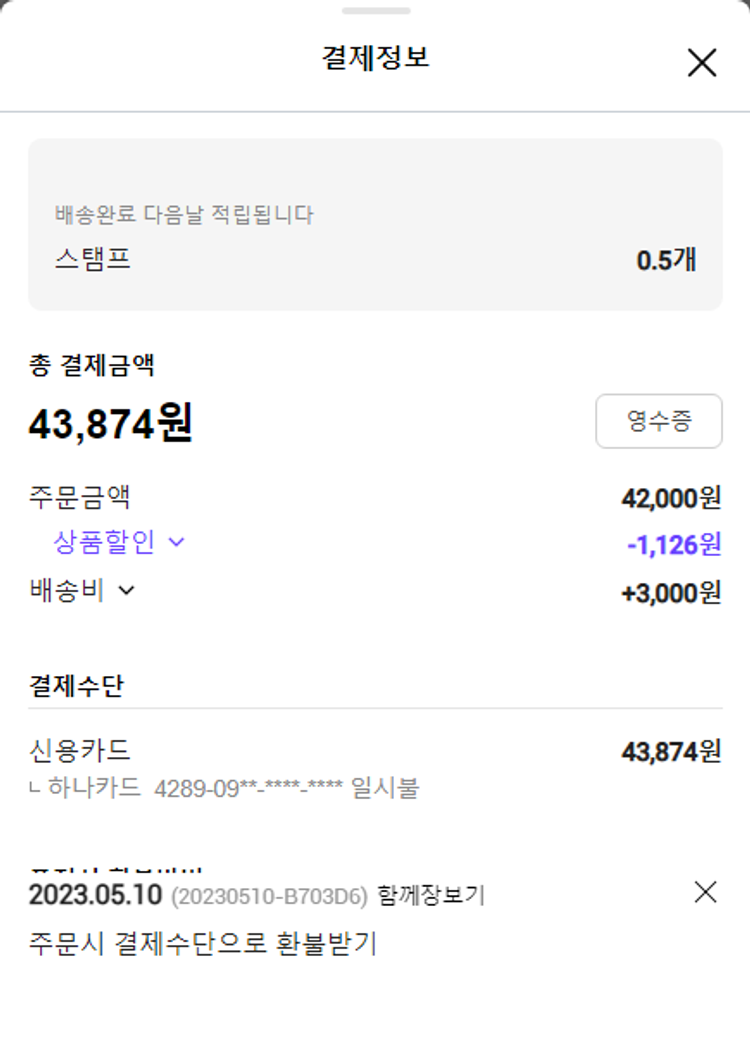Click the 스탬프 0.5개 reward row
The height and width of the screenshot is (1038, 750).
[x=375, y=261]
